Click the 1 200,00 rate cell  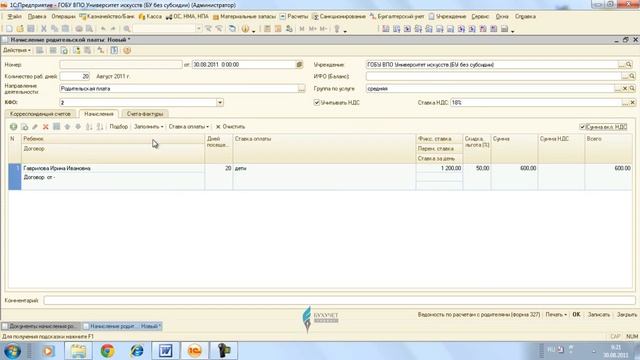[439, 168]
